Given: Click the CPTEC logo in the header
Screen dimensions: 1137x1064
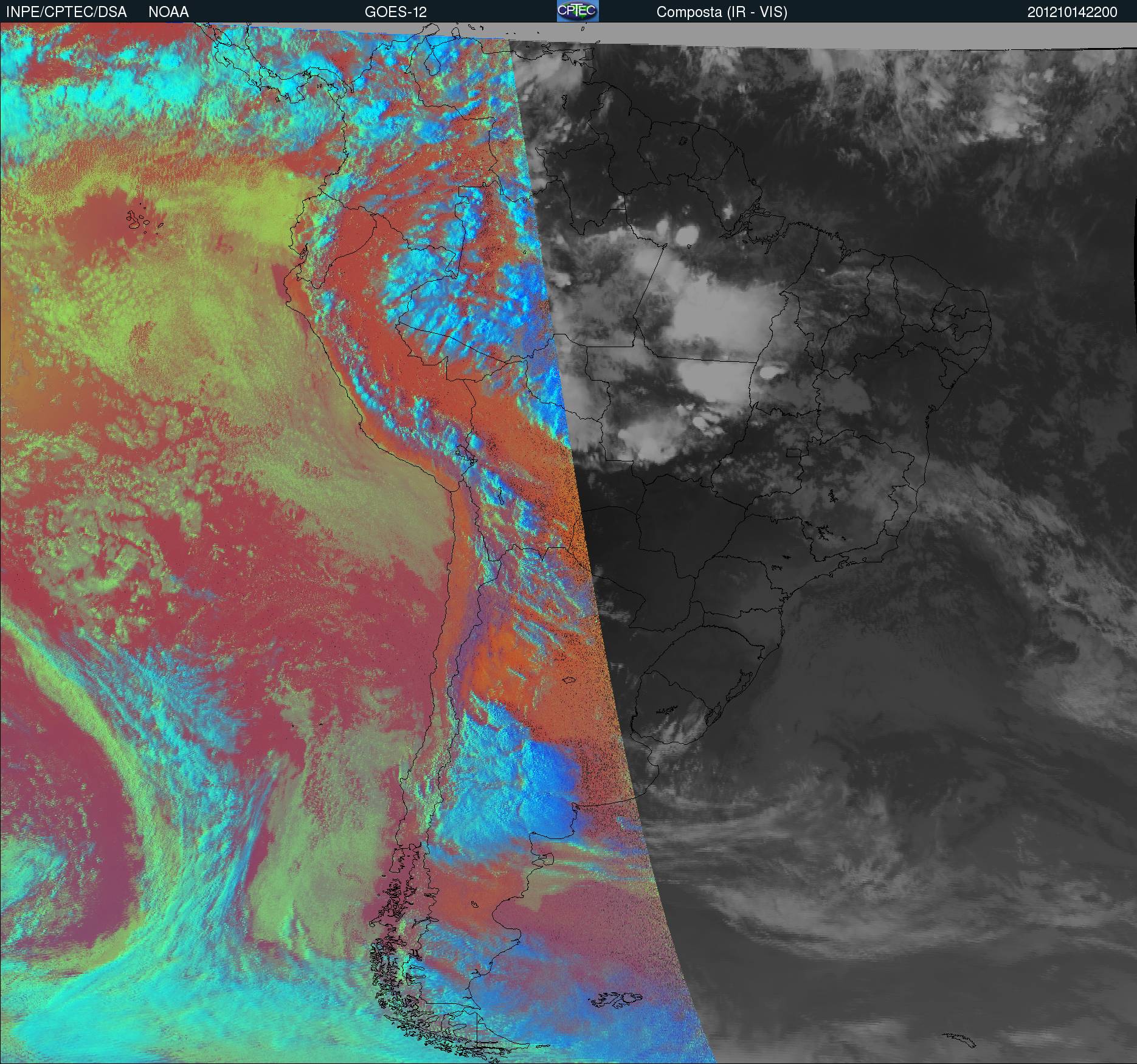Looking at the screenshot, I should pyautogui.click(x=578, y=11).
